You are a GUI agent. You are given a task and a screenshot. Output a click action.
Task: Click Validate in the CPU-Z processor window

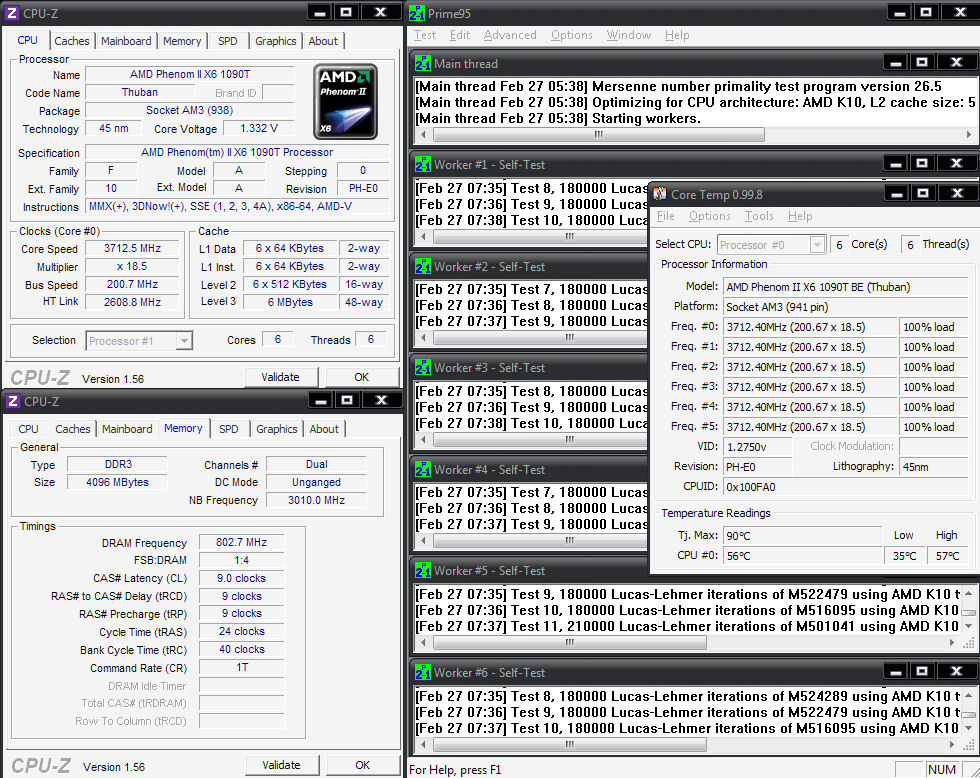point(281,377)
